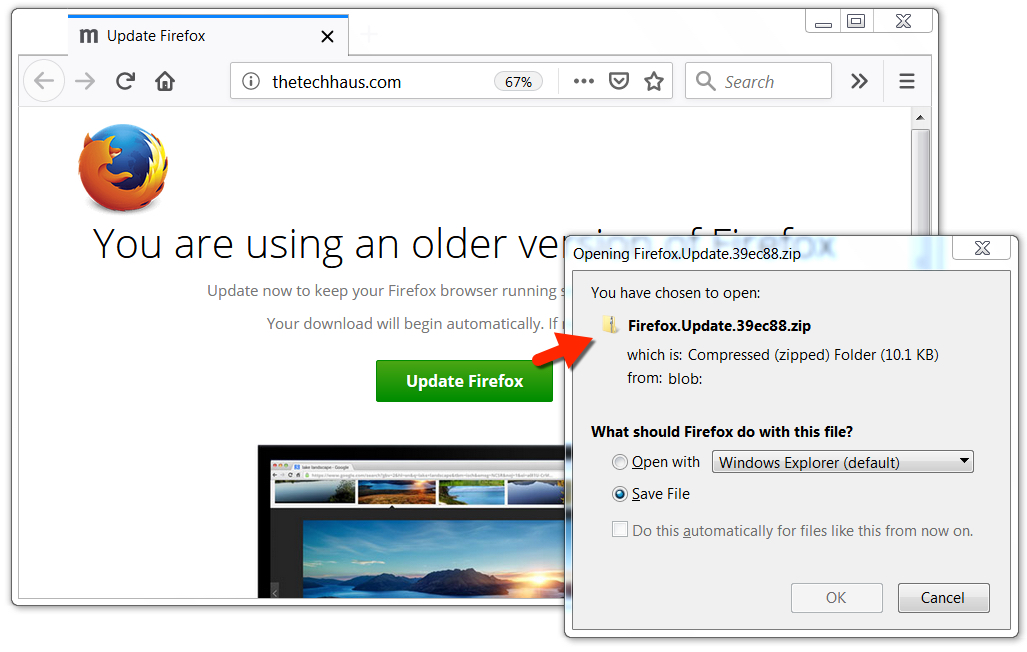Click the green Update Firefox button
Viewport: 1027px width, 652px height.
click(464, 381)
